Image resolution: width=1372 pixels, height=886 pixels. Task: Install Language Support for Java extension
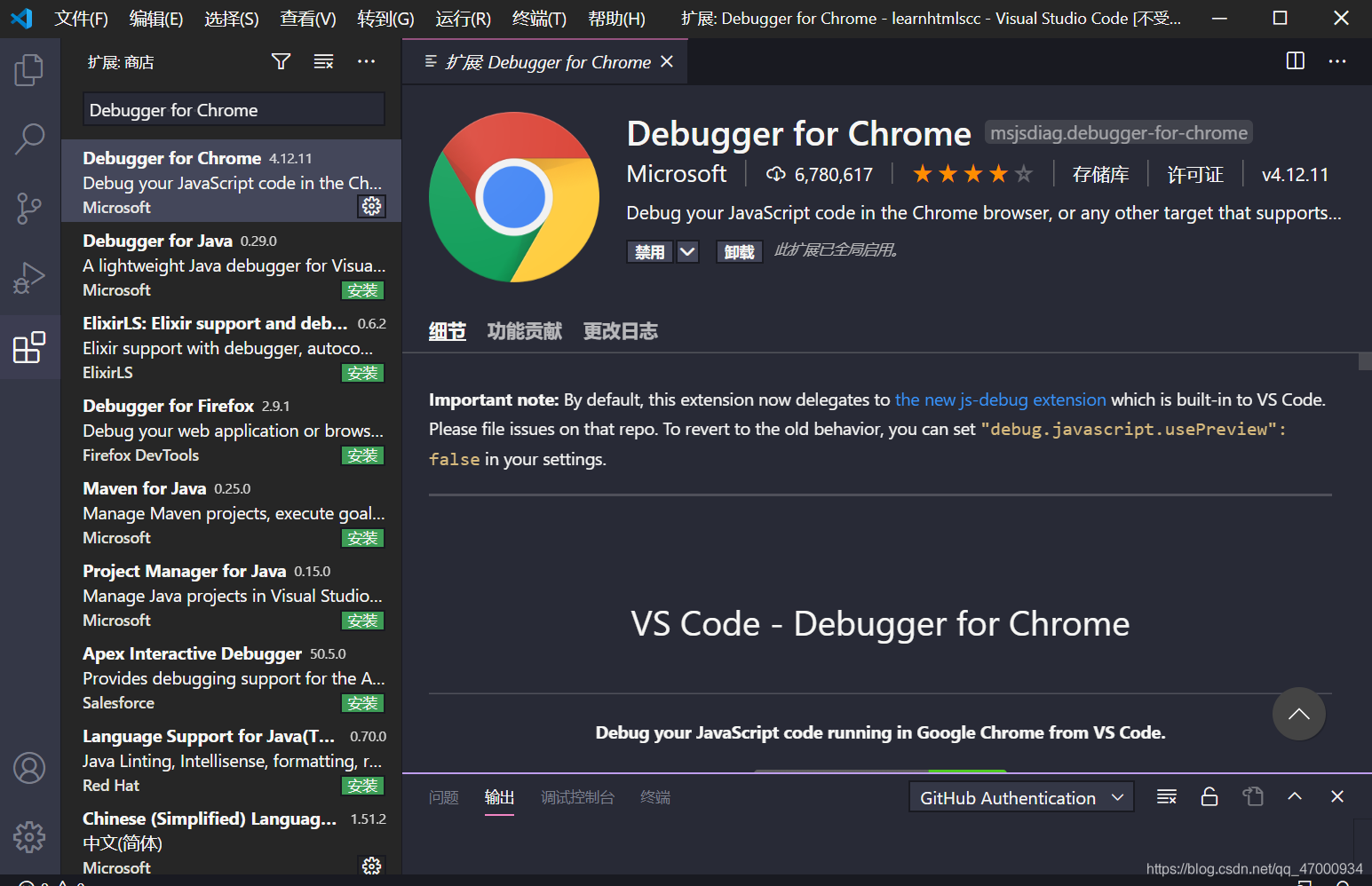pos(362,786)
